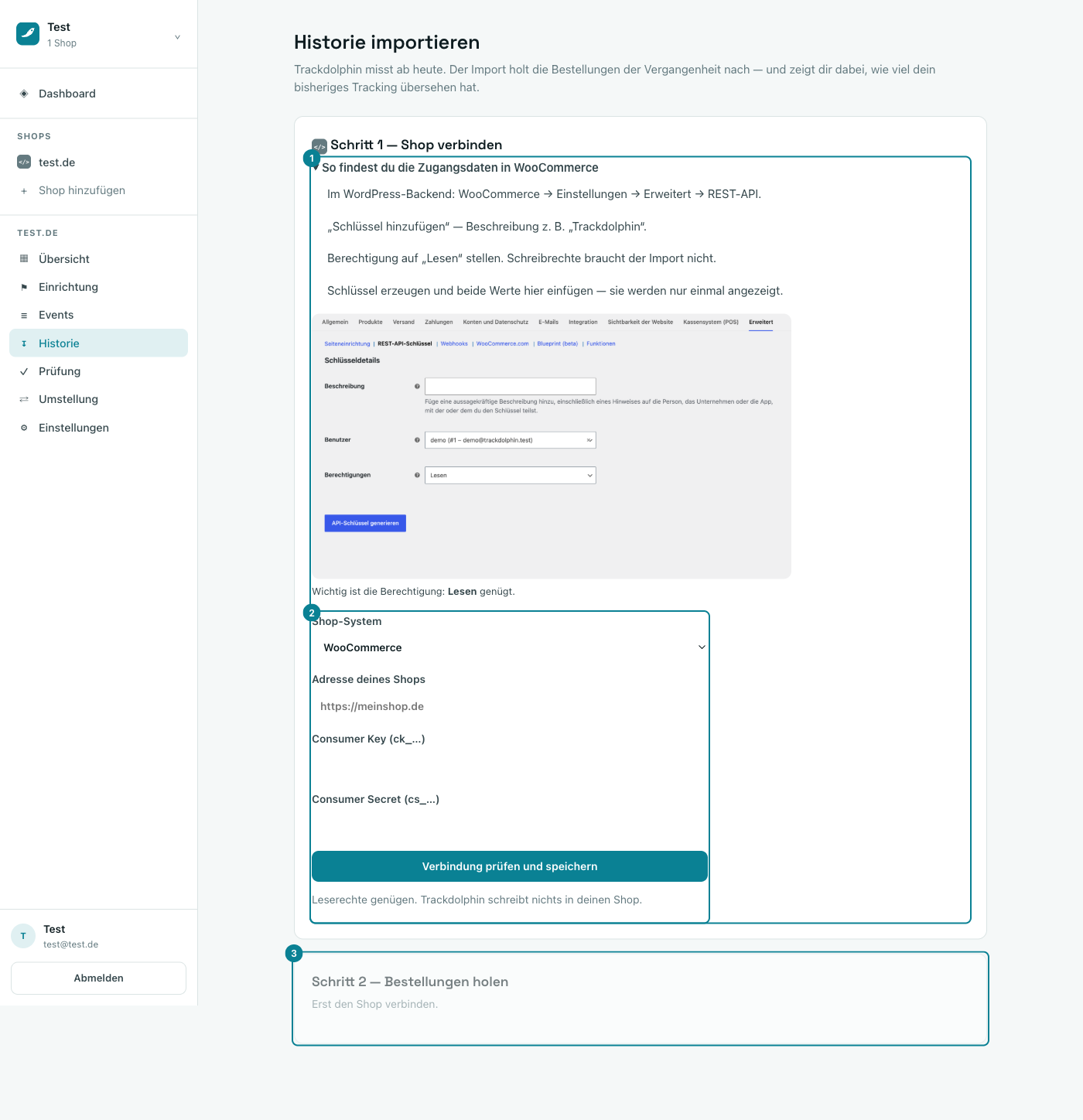Open Übersicht via its grid icon
Image resolution: width=1083 pixels, height=1120 pixels.
24,259
